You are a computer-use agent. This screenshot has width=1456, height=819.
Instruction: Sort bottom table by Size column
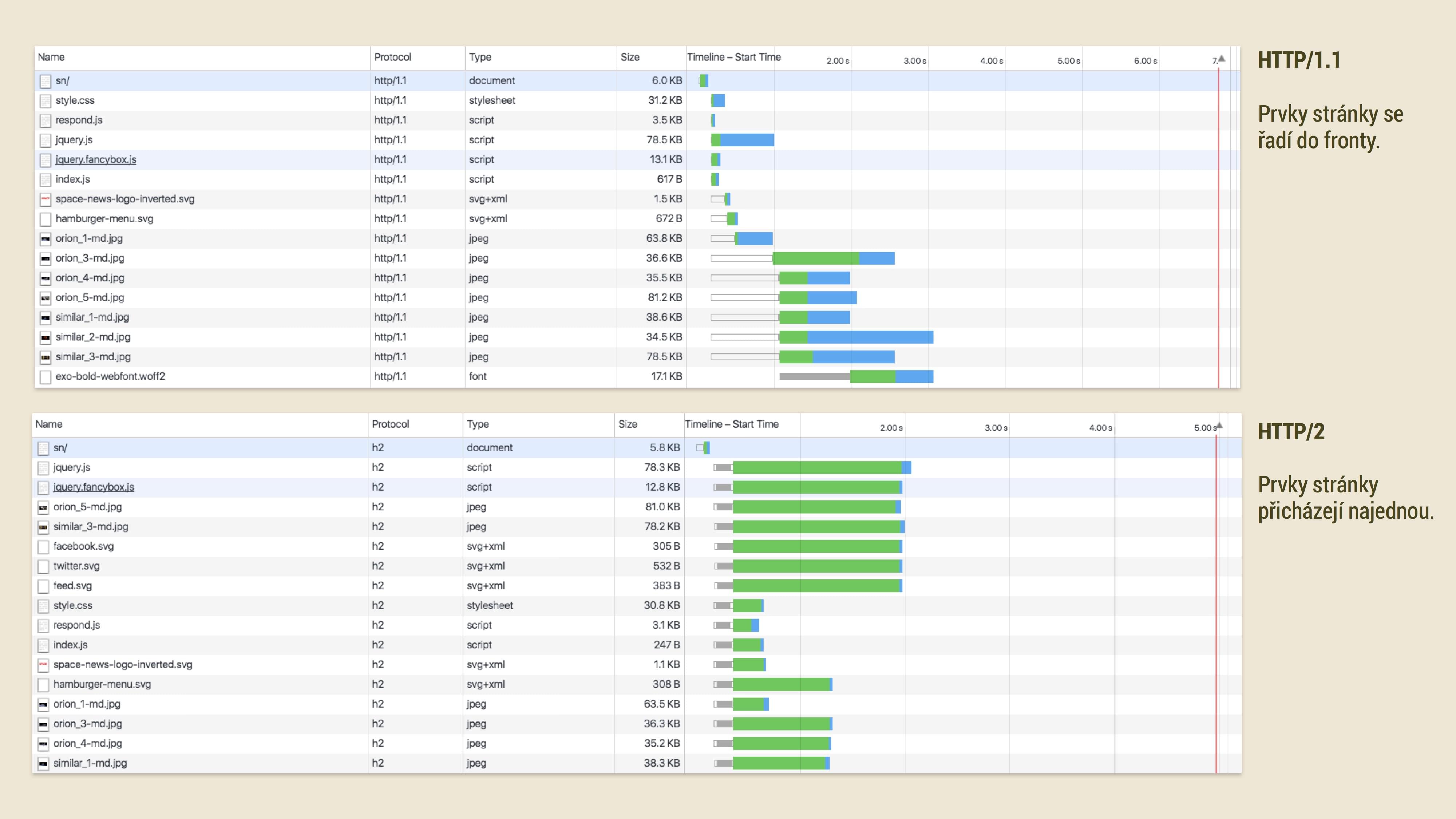(628, 424)
